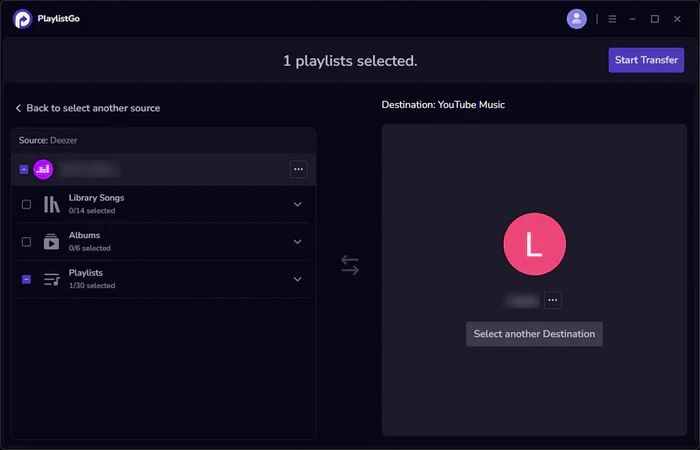Click the 1/30 selected text
The width and height of the screenshot is (700, 450).
(x=92, y=286)
